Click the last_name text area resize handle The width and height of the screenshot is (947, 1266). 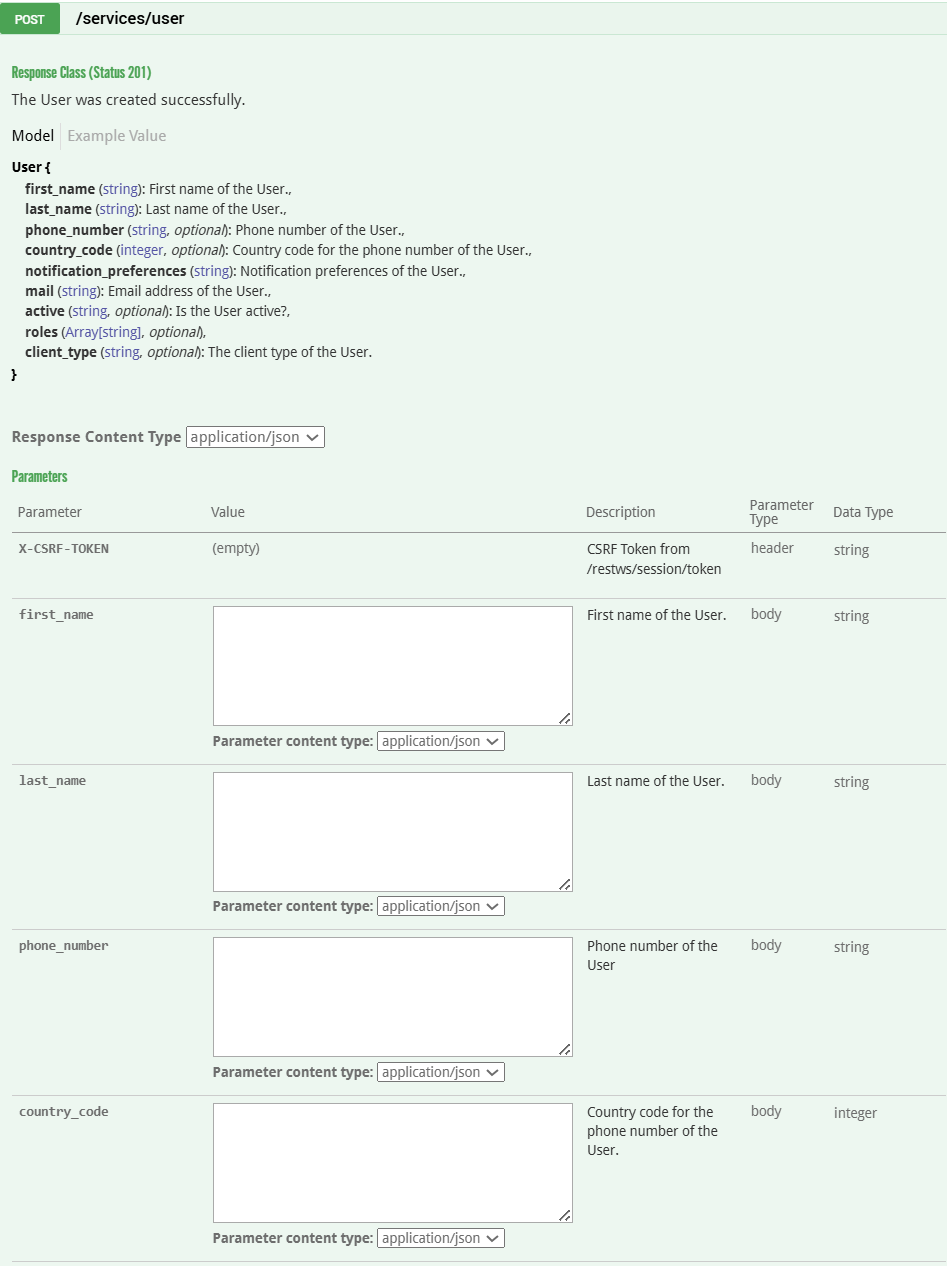(x=565, y=884)
